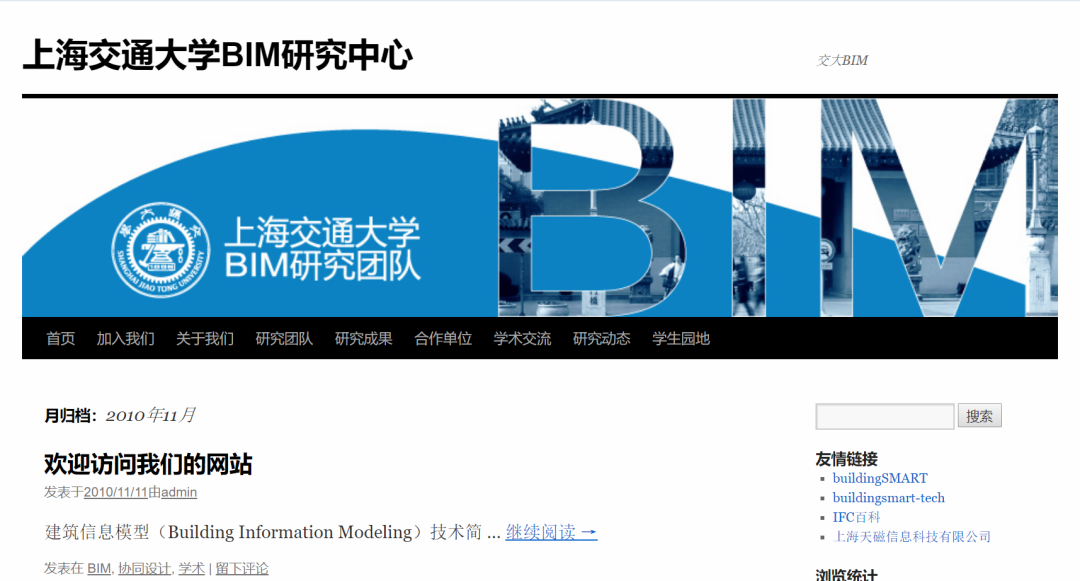Click the 留下评论 link
Viewport: 1080px width, 581px height.
(242, 569)
